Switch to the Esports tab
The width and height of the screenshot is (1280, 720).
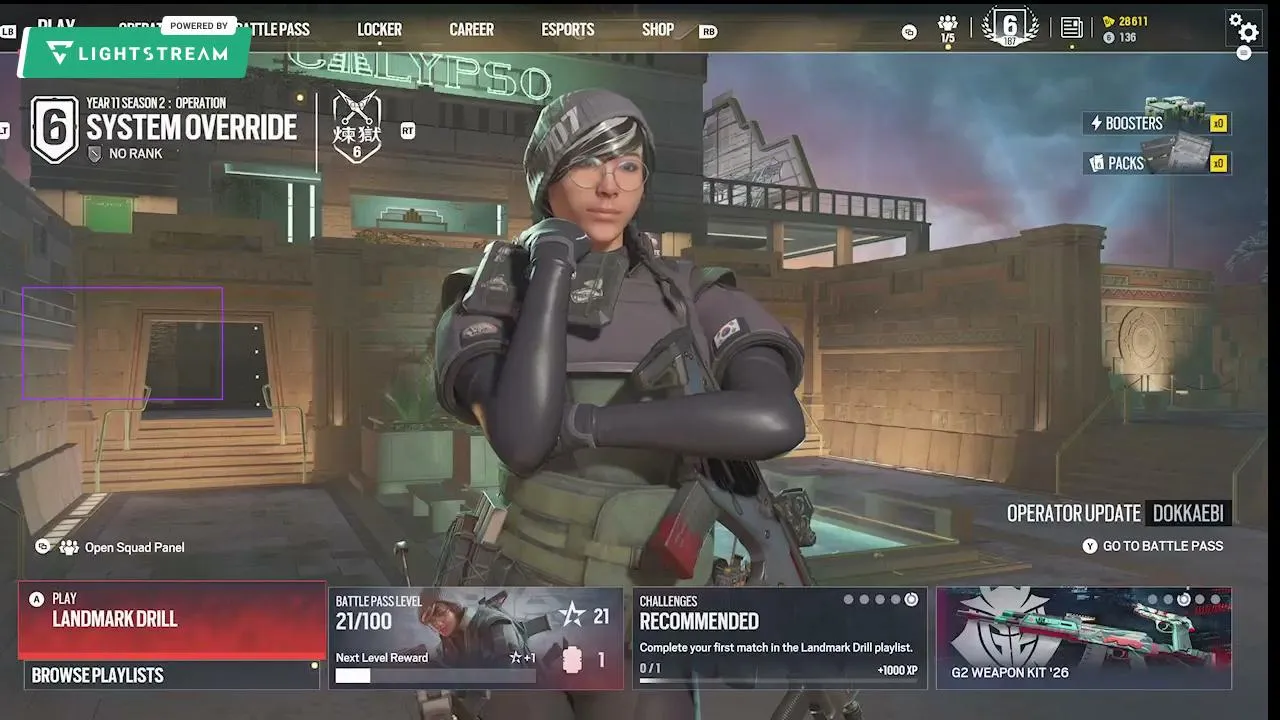pyautogui.click(x=568, y=29)
